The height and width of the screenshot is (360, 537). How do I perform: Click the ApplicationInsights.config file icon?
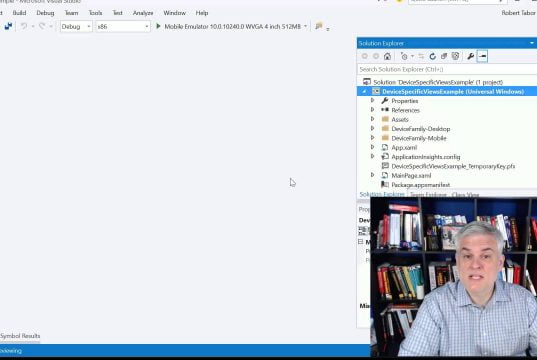[x=385, y=157]
